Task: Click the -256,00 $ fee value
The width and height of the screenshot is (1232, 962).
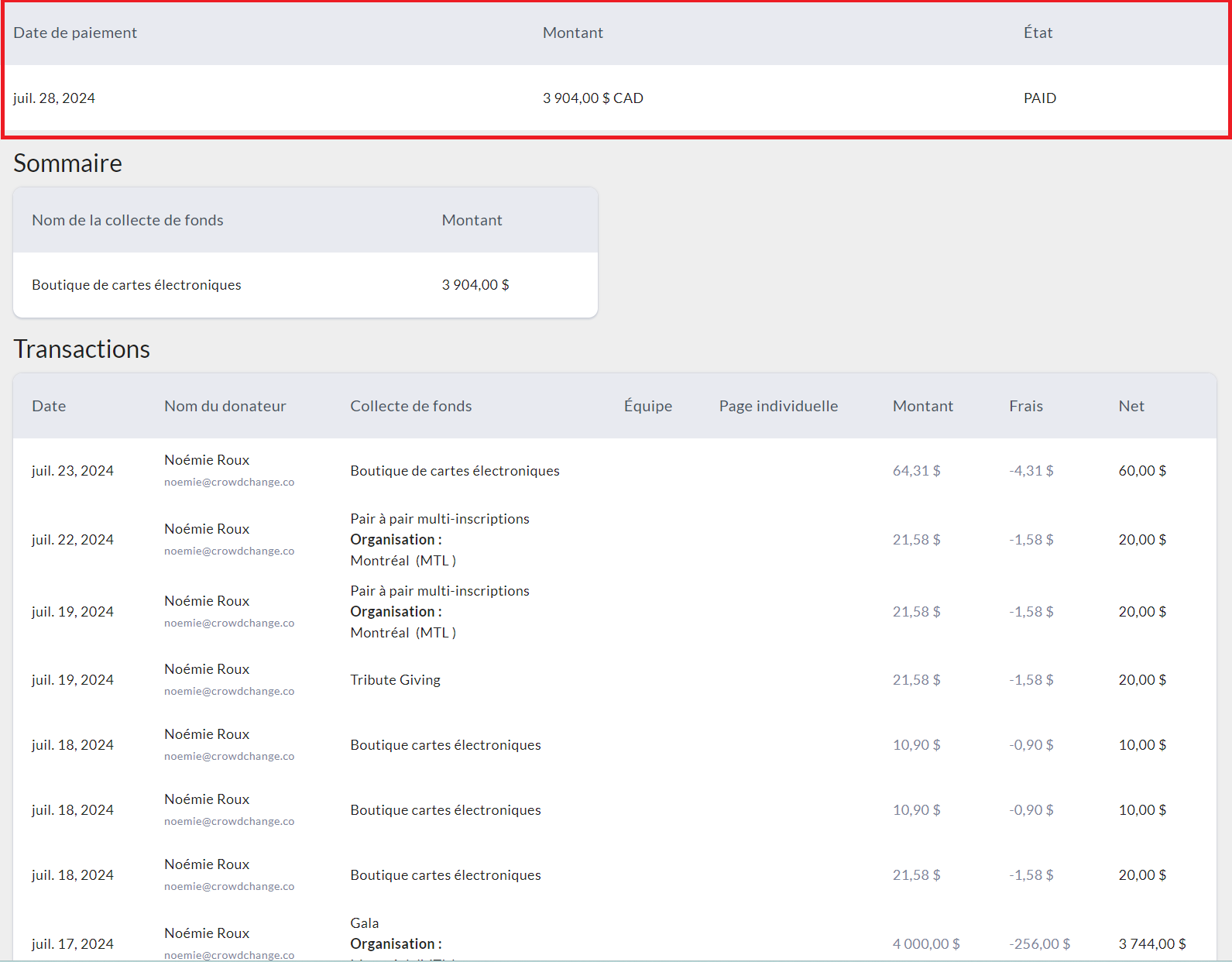Action: point(1039,944)
